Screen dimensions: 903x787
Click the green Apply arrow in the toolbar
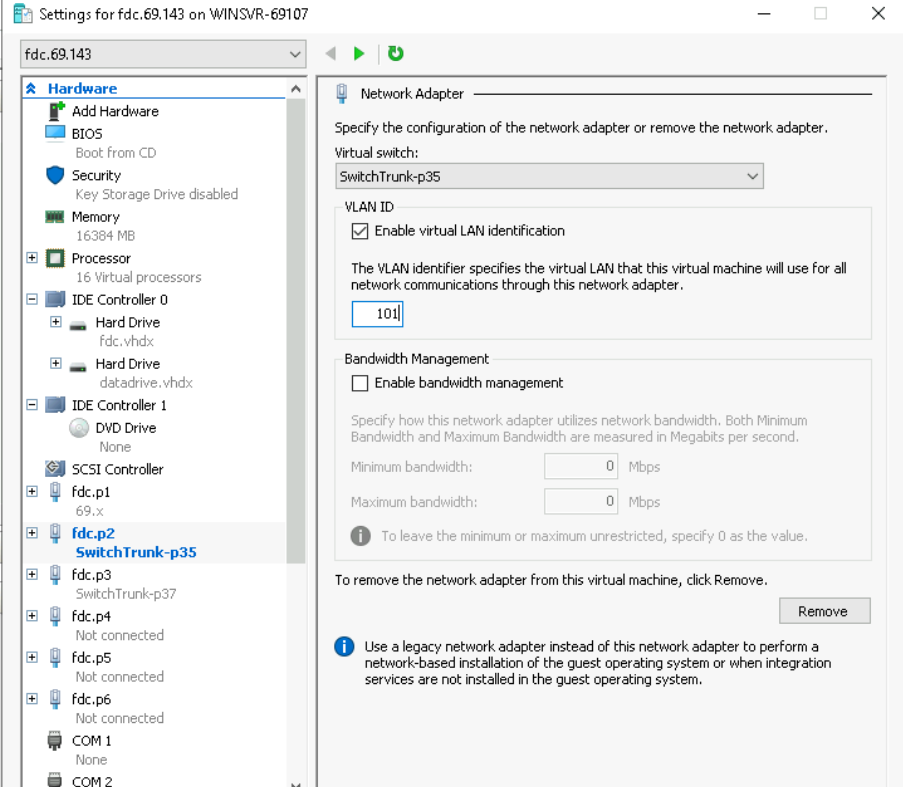tap(359, 53)
